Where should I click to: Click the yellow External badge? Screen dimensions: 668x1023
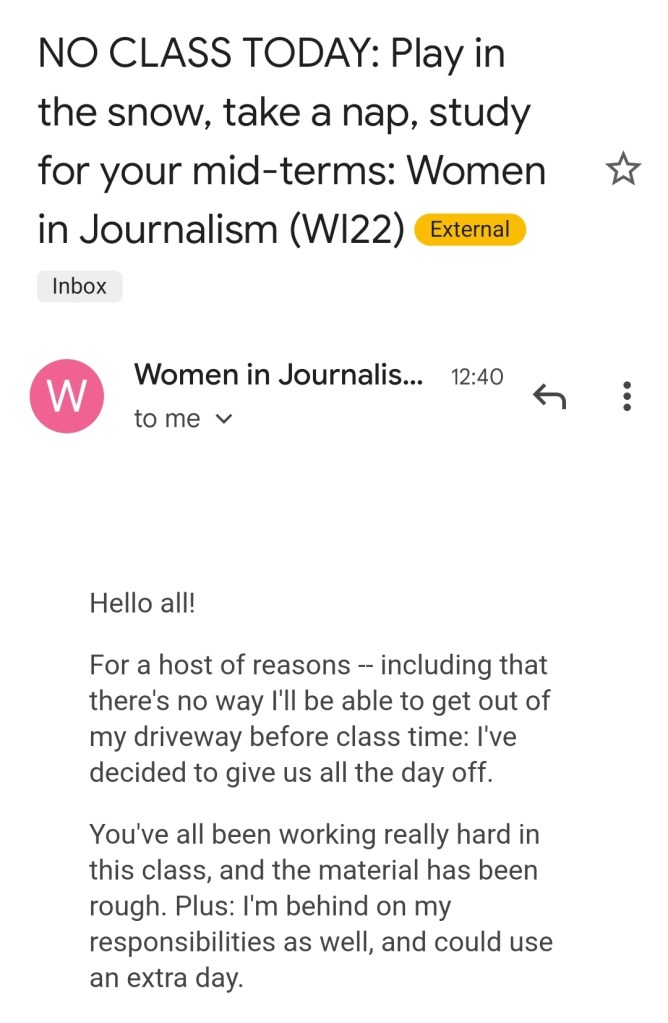click(469, 229)
